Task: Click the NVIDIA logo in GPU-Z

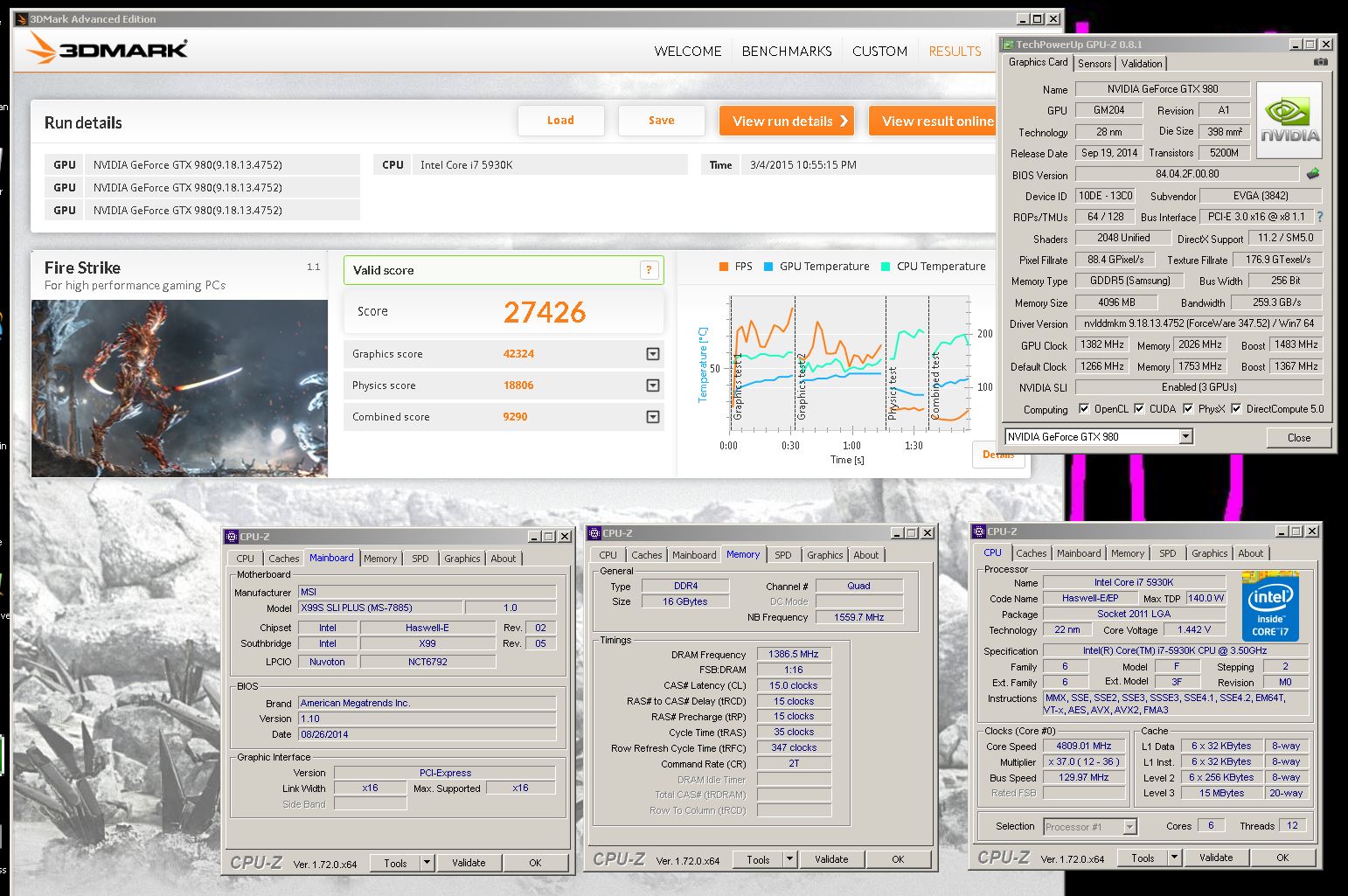Action: tap(1289, 120)
